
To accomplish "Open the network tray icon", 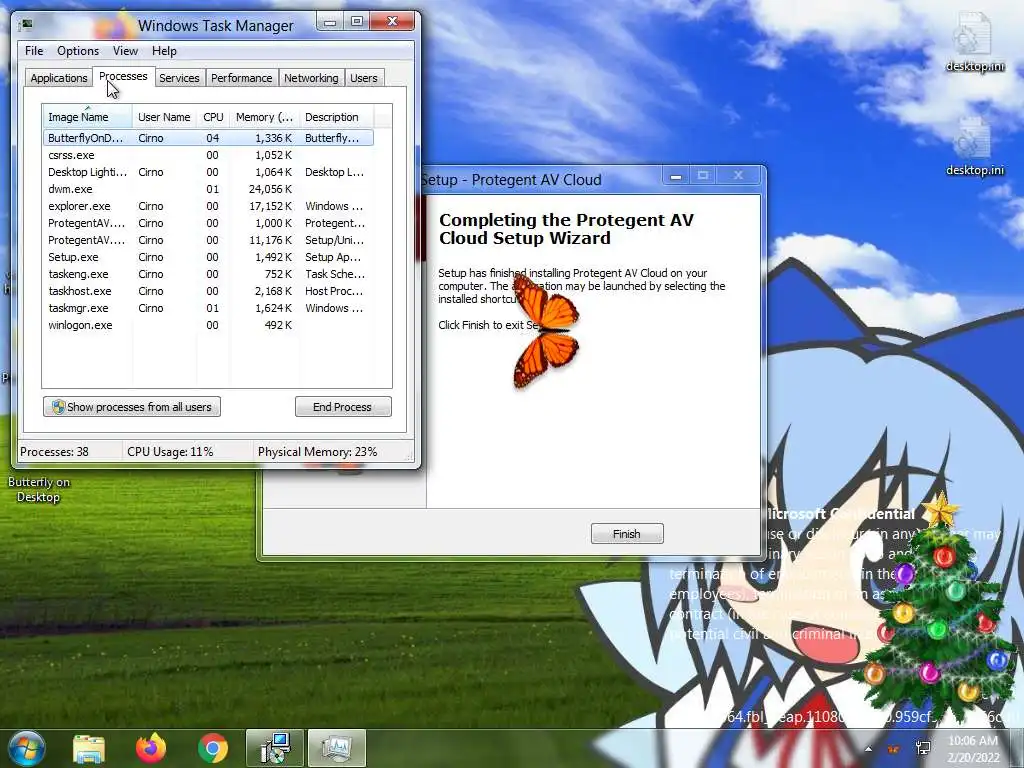I will 923,748.
